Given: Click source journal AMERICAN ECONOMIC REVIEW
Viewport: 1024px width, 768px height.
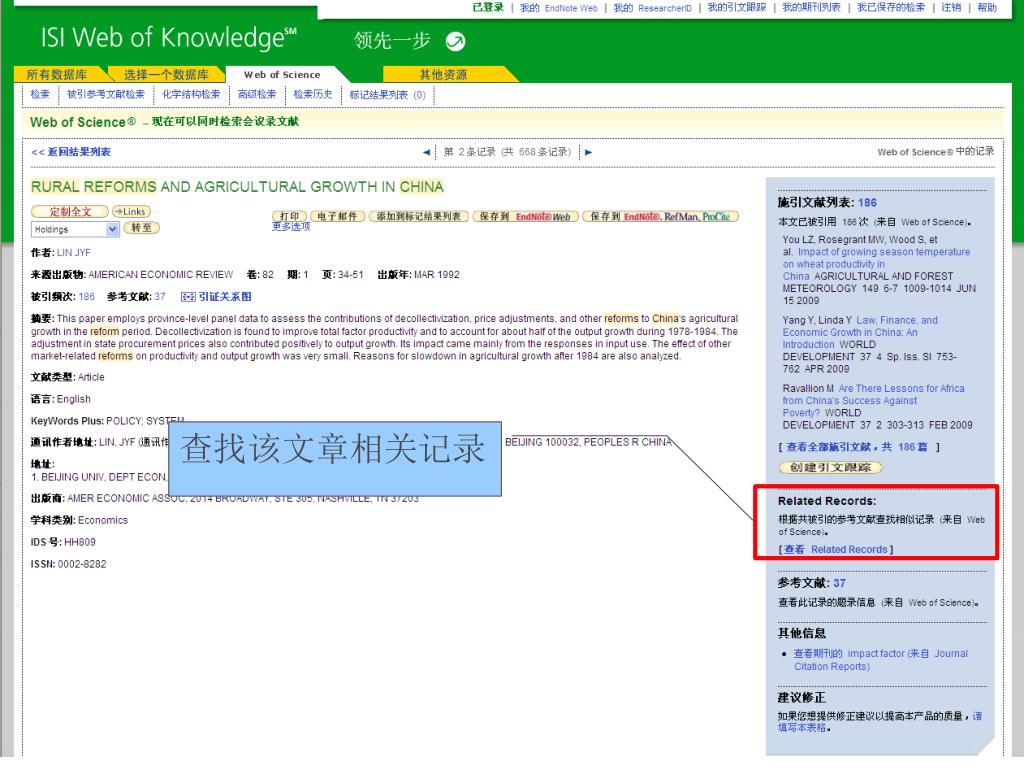Looking at the screenshot, I should [161, 275].
